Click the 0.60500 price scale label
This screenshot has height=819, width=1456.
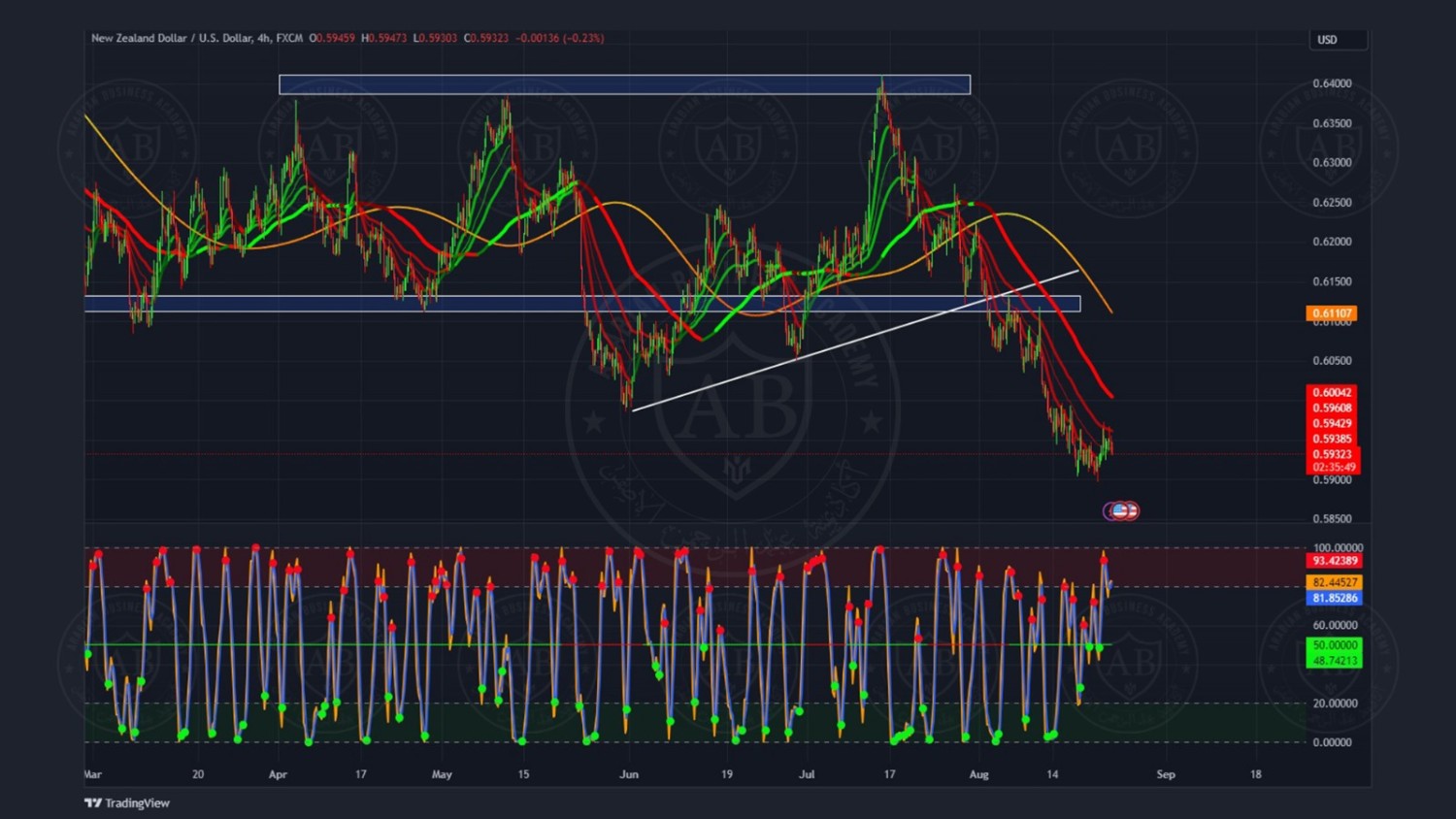(x=1332, y=360)
